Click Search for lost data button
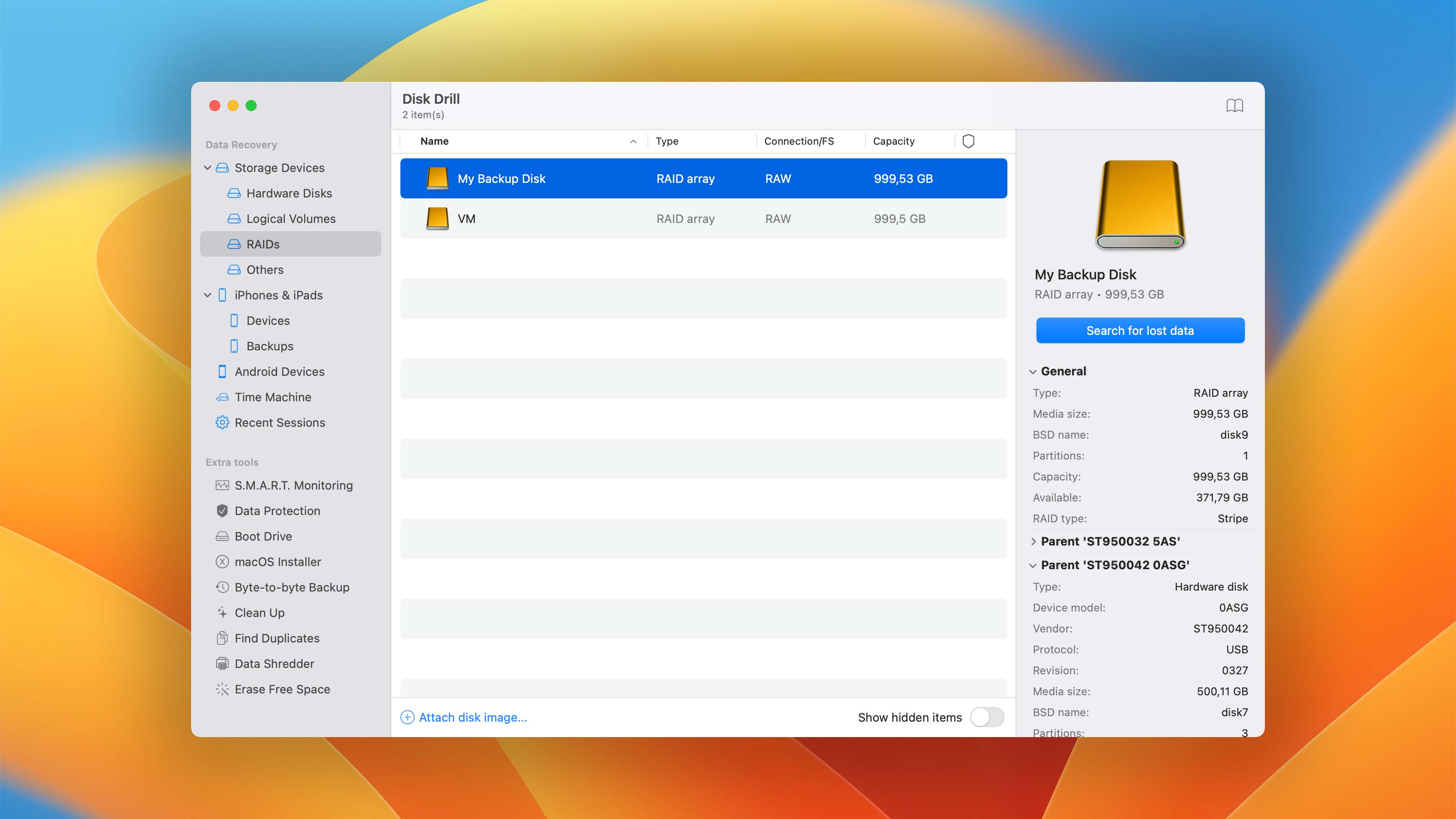Image resolution: width=1456 pixels, height=819 pixels. 1140,331
